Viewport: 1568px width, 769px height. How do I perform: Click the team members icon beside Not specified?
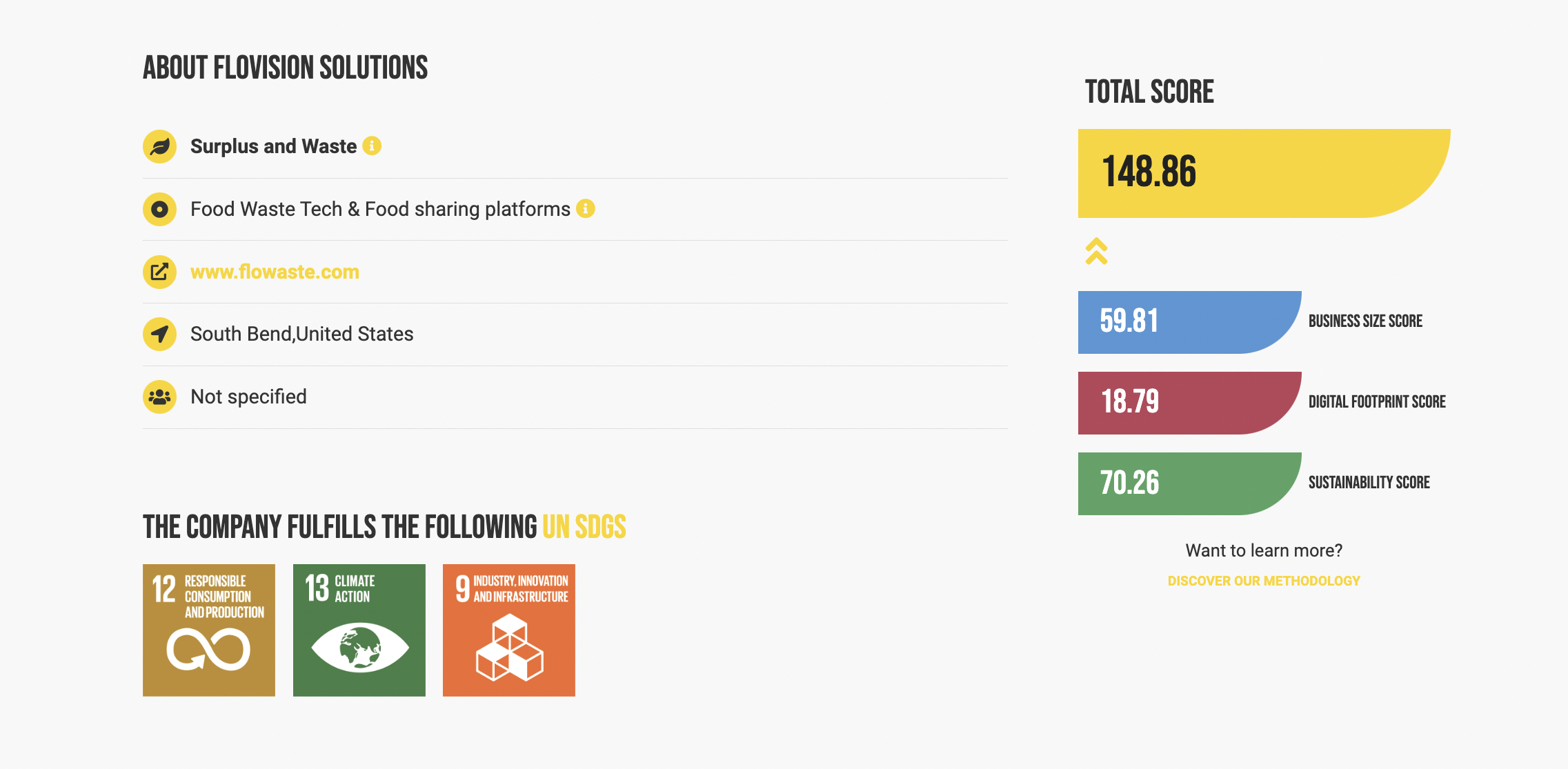[159, 397]
